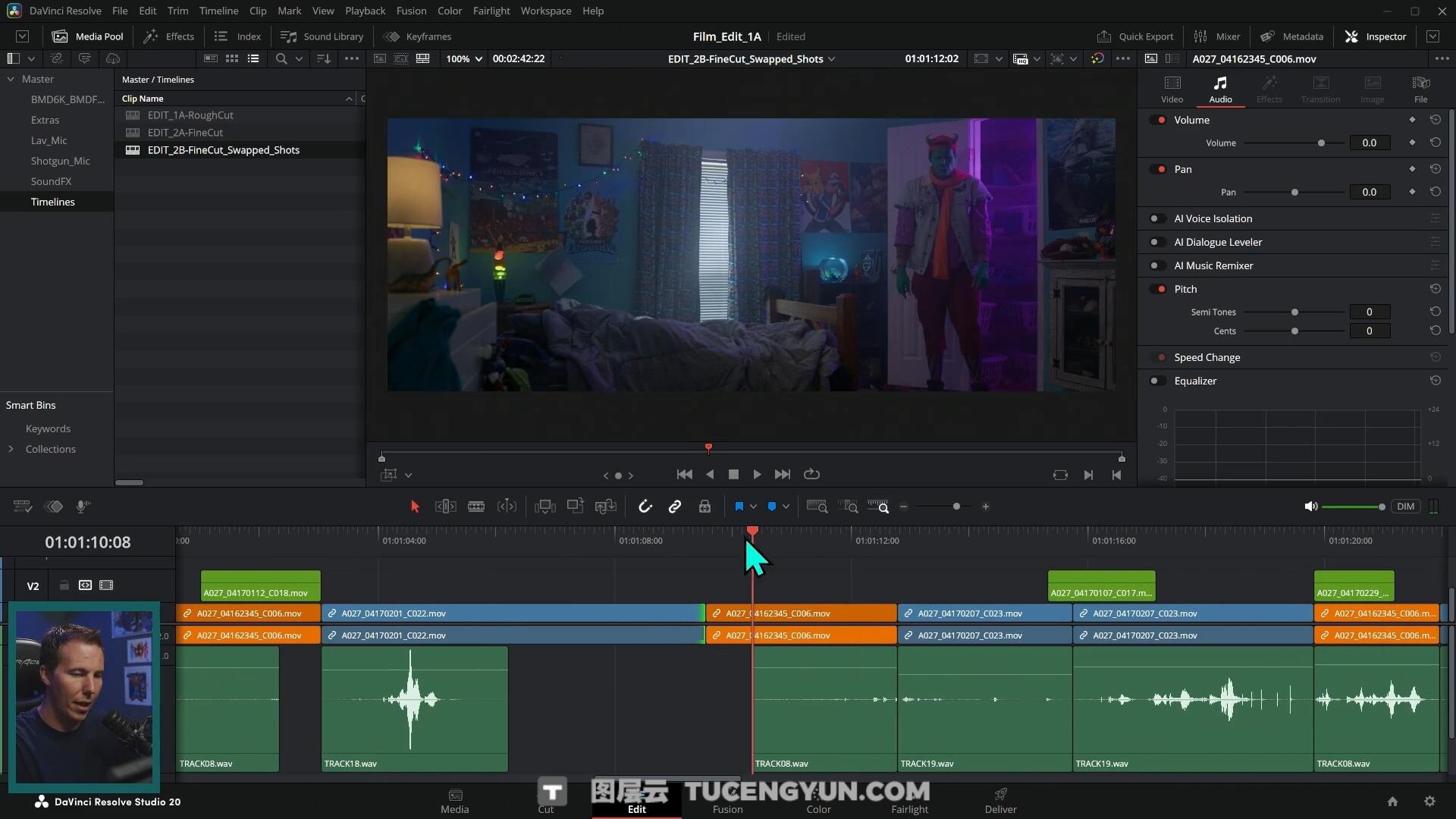Activate the Blade Edit razor tool

point(476,507)
